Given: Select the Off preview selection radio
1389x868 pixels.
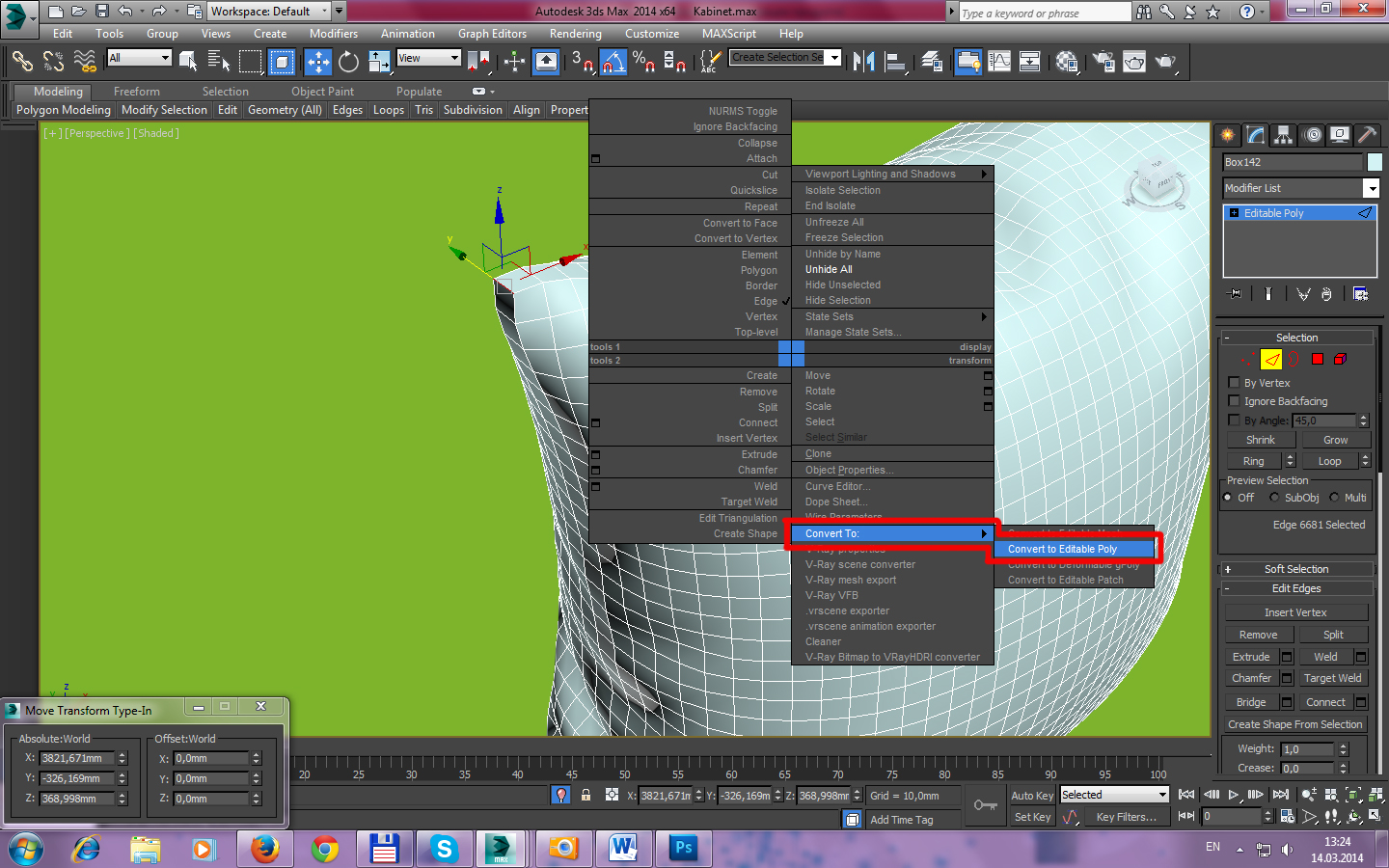Looking at the screenshot, I should [x=1228, y=498].
